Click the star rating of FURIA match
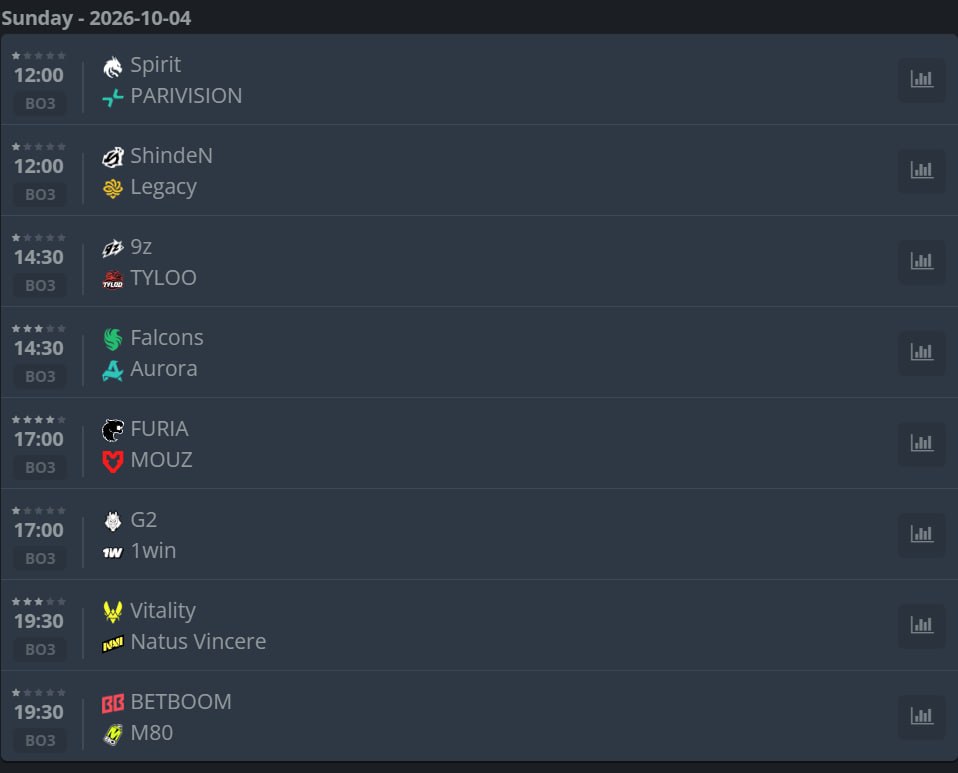This screenshot has height=773, width=958. [38, 420]
